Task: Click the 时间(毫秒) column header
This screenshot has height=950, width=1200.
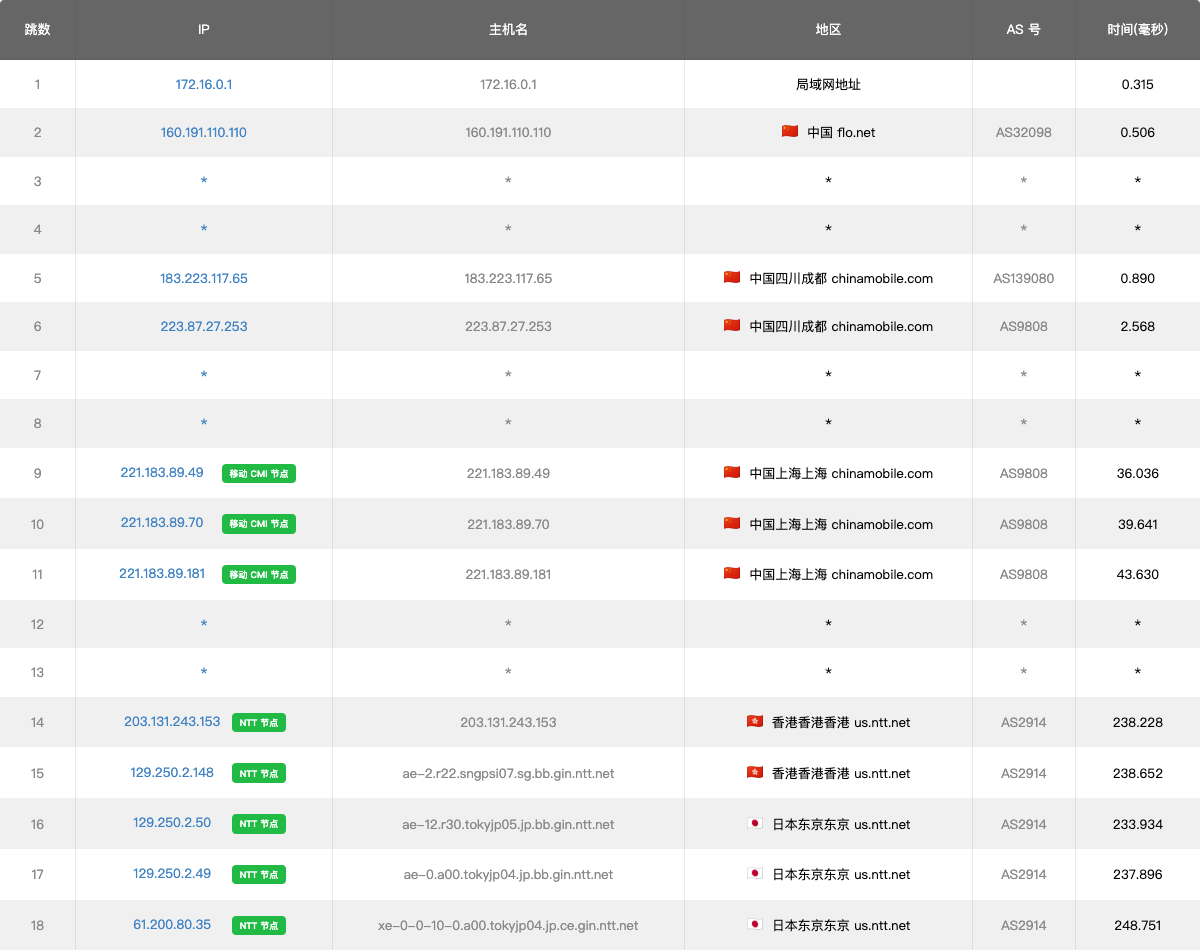Action: pyautogui.click(x=1137, y=30)
